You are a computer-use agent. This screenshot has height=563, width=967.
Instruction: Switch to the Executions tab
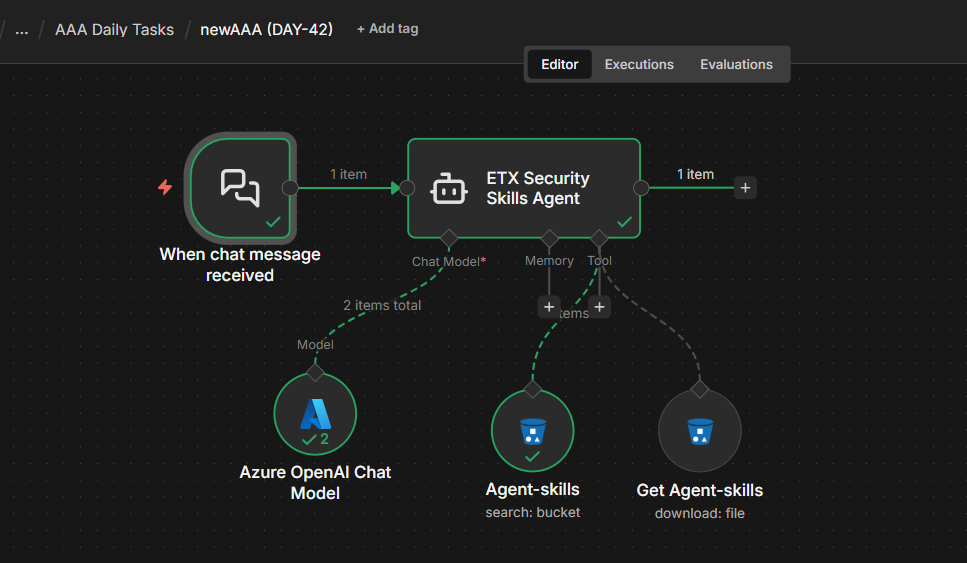[x=639, y=64]
